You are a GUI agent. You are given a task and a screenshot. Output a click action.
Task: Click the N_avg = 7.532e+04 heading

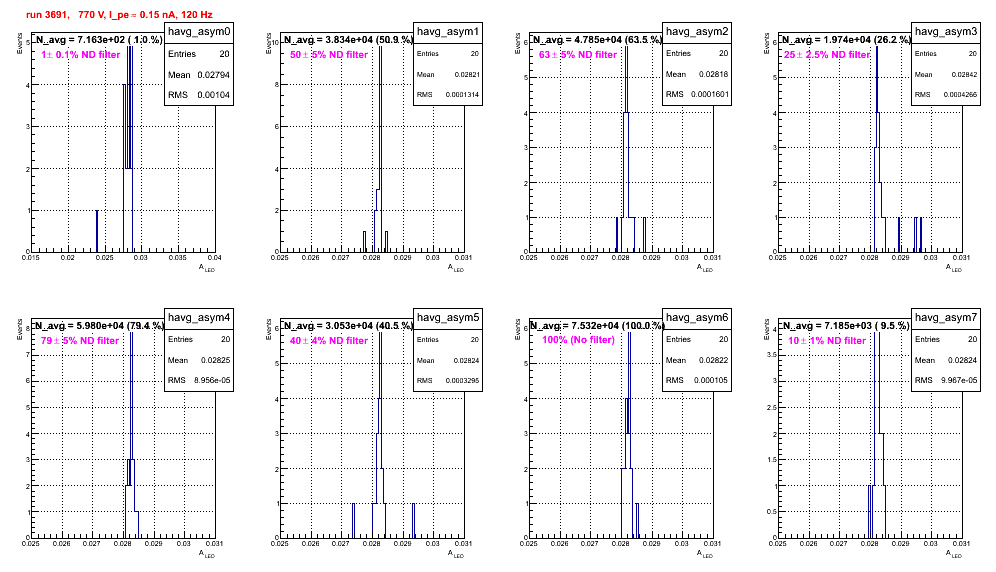(x=597, y=325)
